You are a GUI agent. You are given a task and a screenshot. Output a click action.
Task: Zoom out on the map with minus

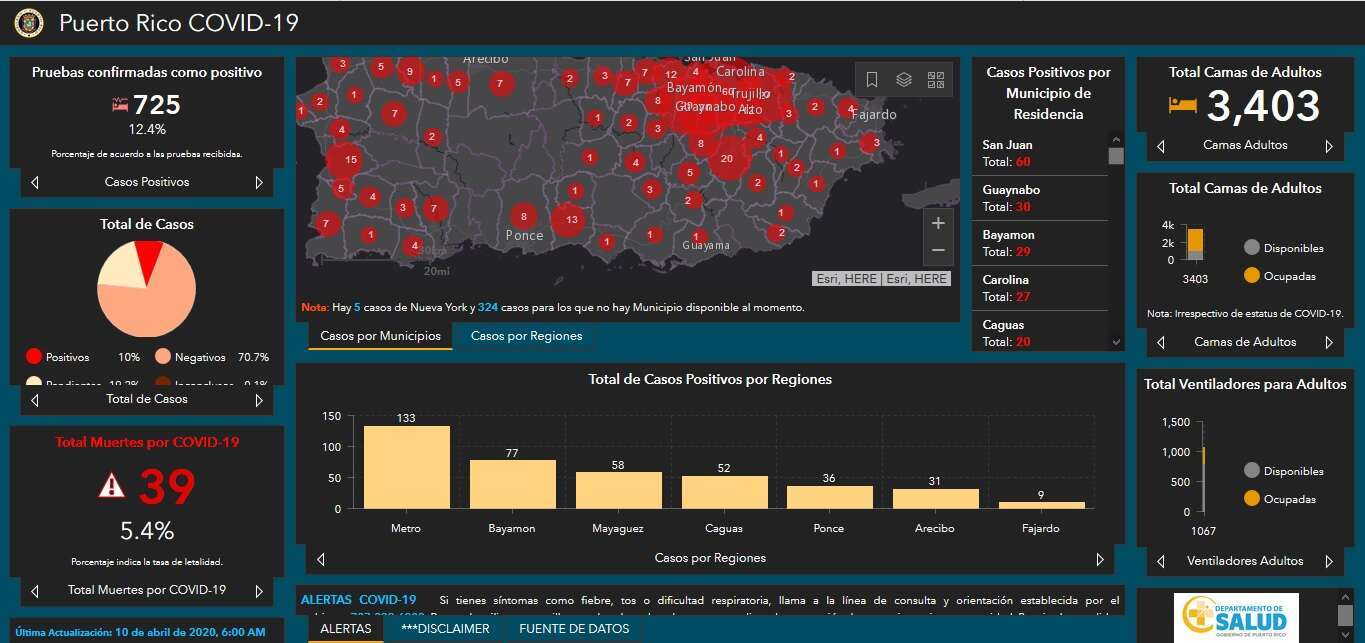(938, 250)
